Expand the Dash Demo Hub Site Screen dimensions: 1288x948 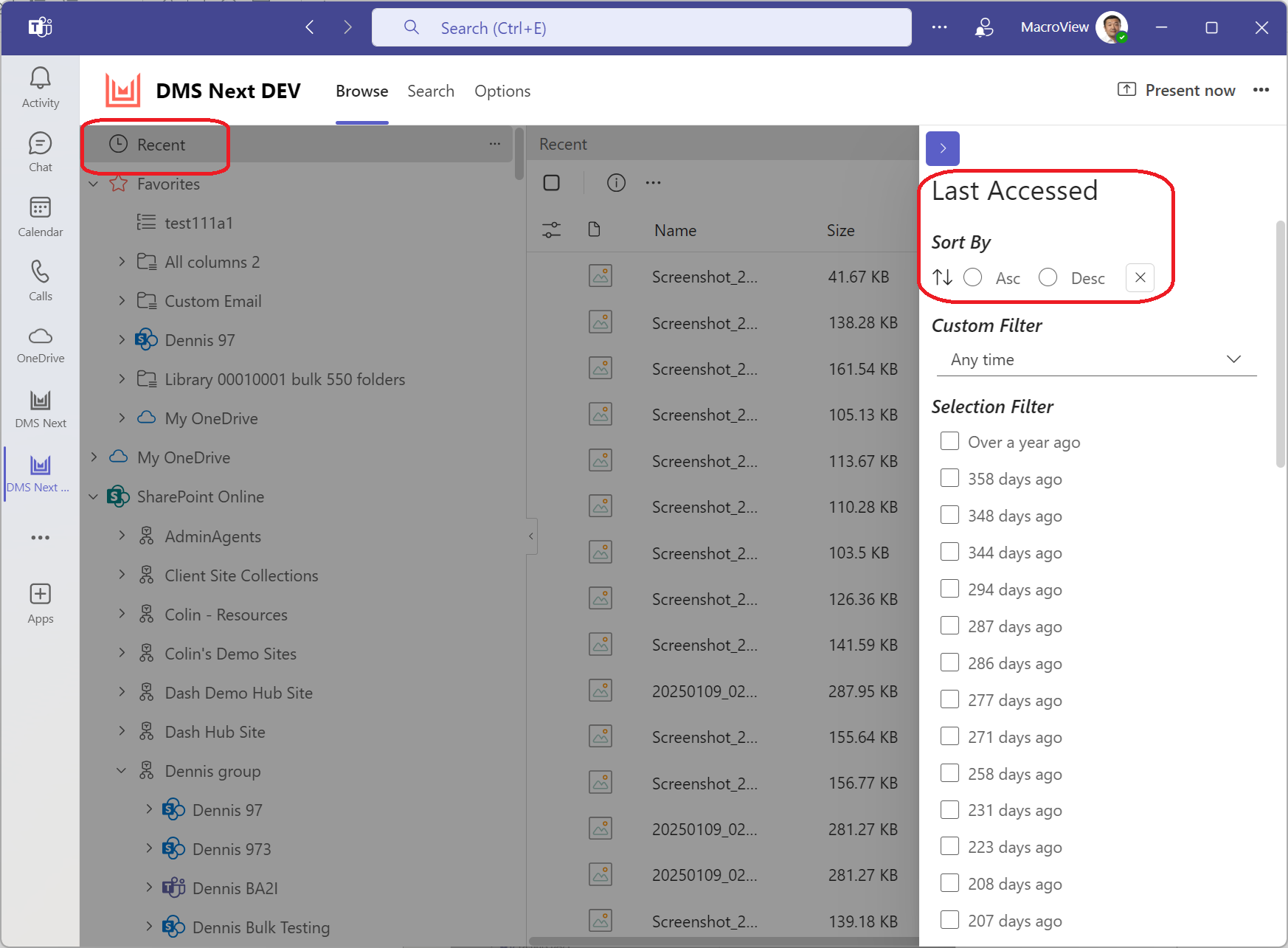(x=122, y=692)
